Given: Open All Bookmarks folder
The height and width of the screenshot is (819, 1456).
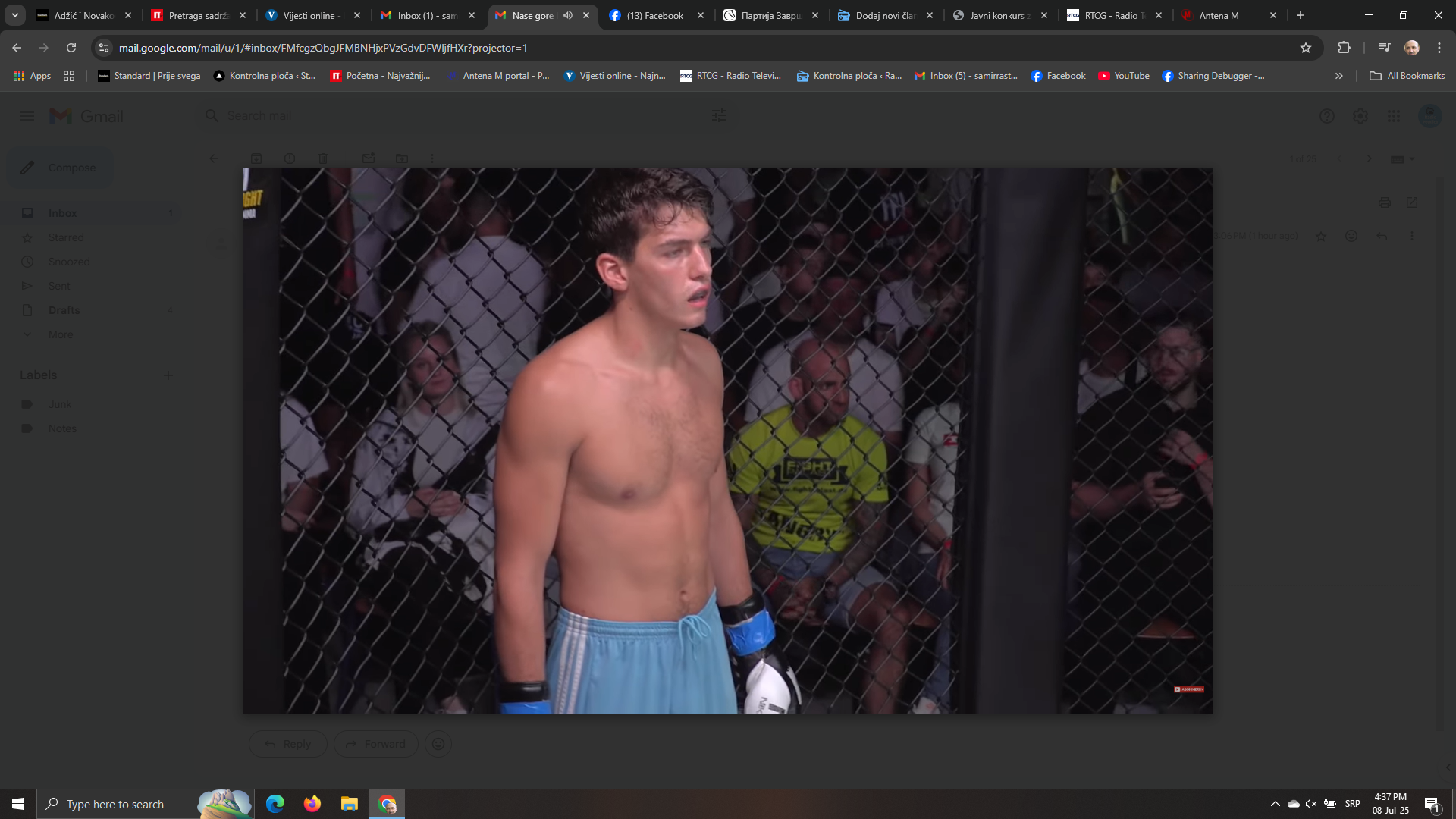Looking at the screenshot, I should 1407,76.
